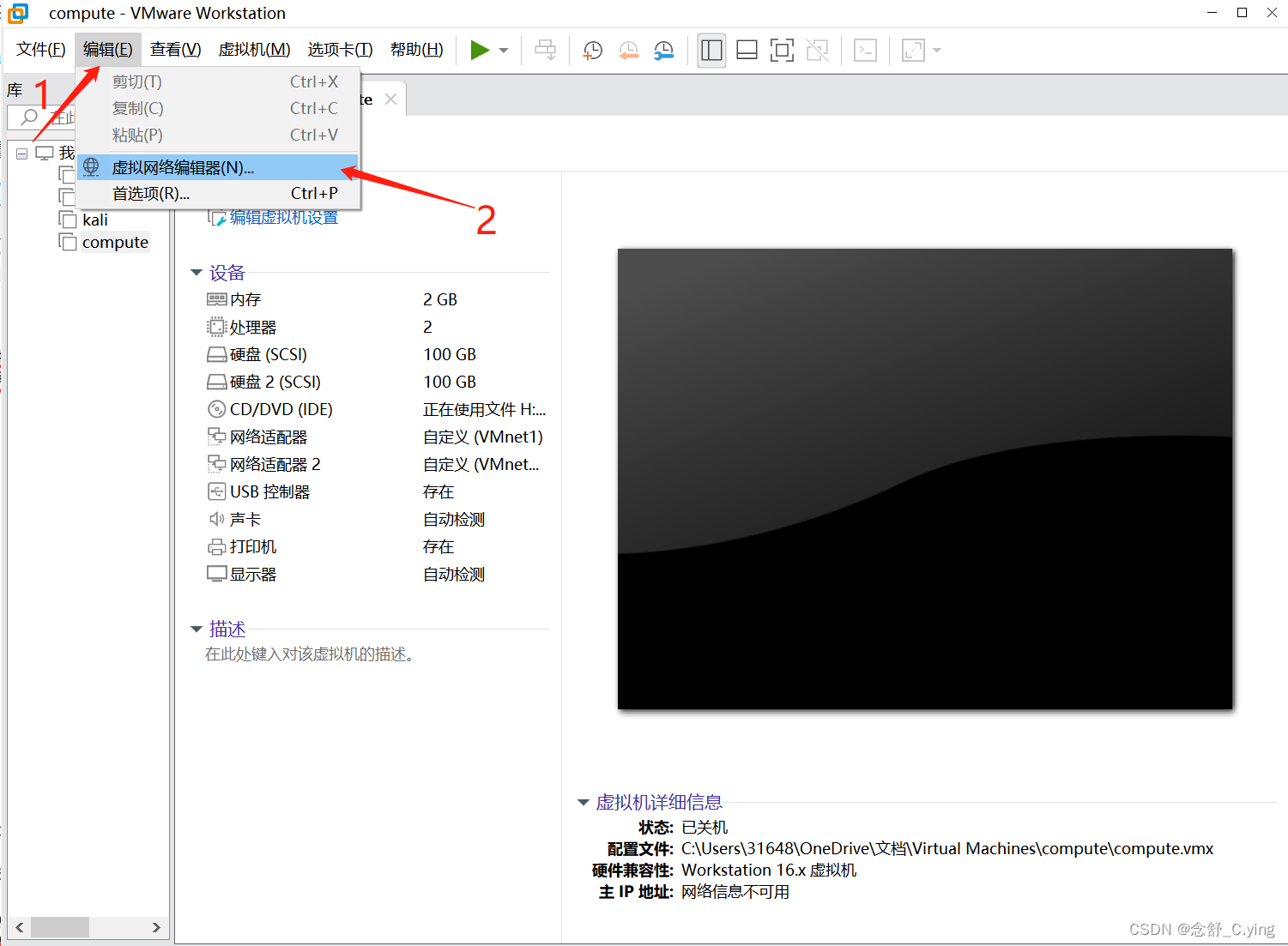Click the CD/DVD (IDE) disc icon
Viewport: 1288px width, 946px height.
(x=216, y=409)
